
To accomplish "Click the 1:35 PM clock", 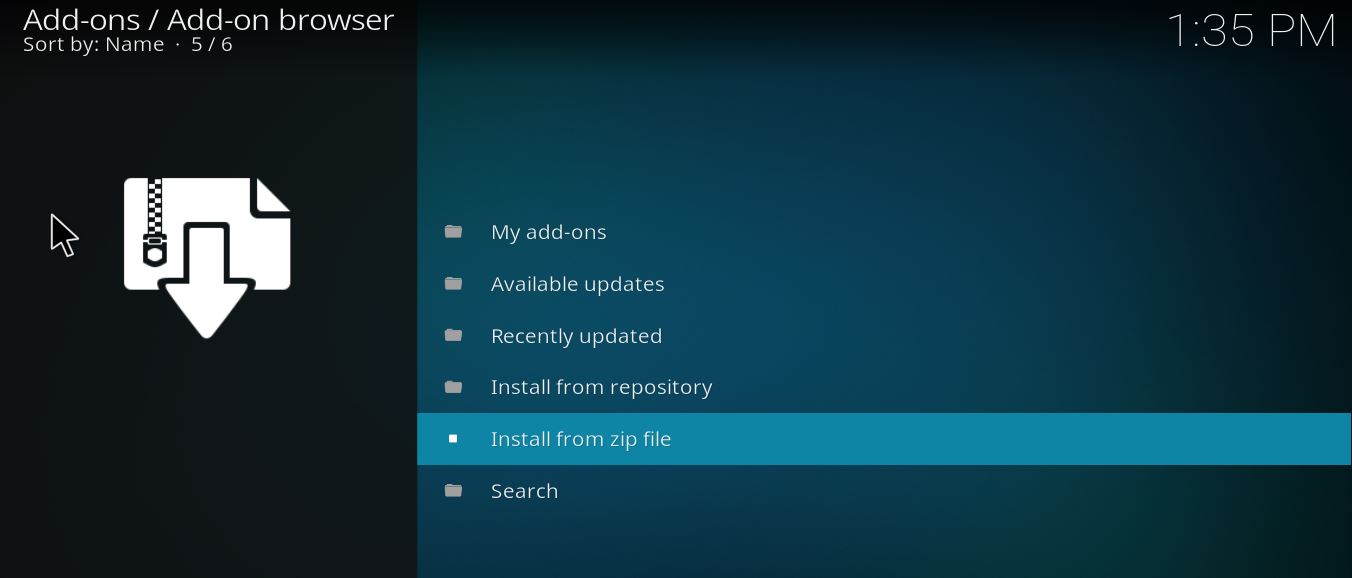I will pyautogui.click(x=1251, y=31).
